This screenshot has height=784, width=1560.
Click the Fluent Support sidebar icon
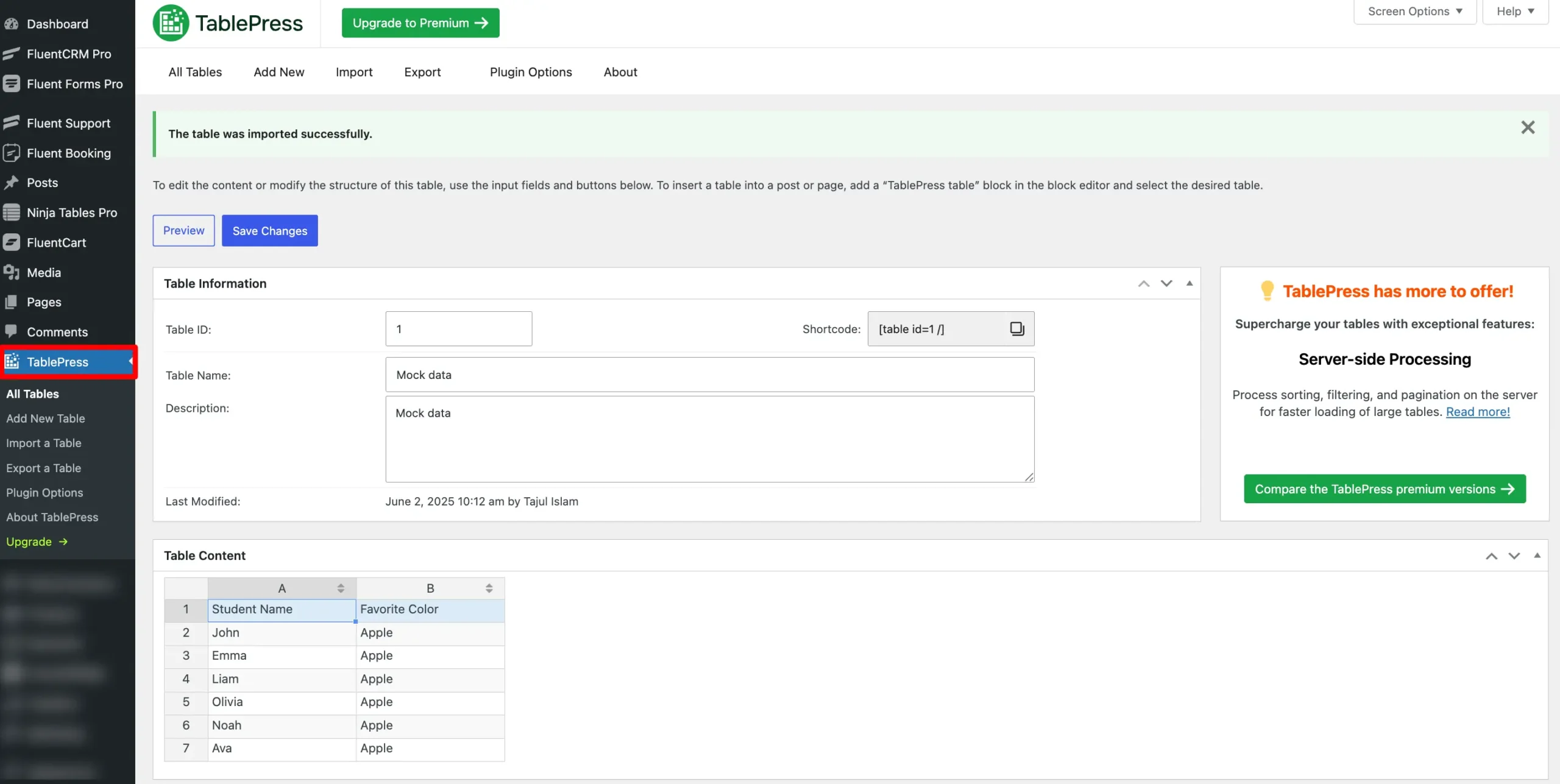(11, 122)
